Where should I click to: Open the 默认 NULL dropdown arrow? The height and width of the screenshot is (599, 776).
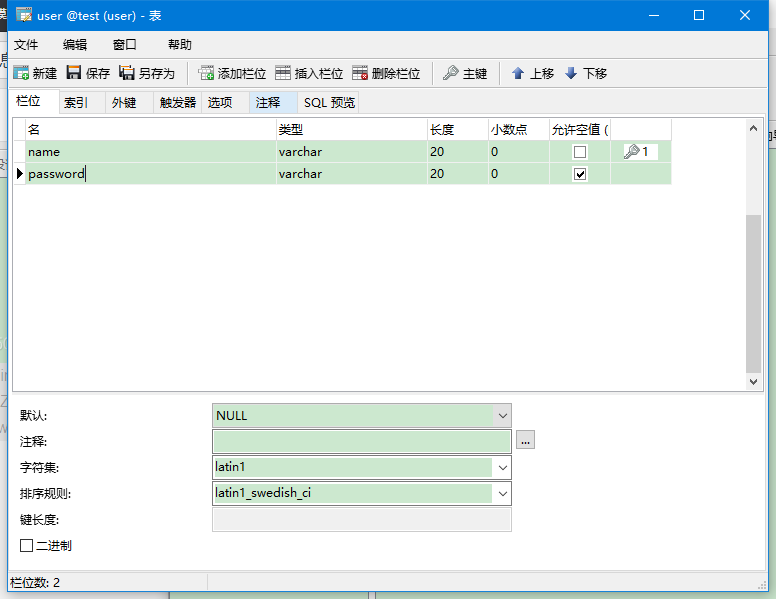click(502, 416)
